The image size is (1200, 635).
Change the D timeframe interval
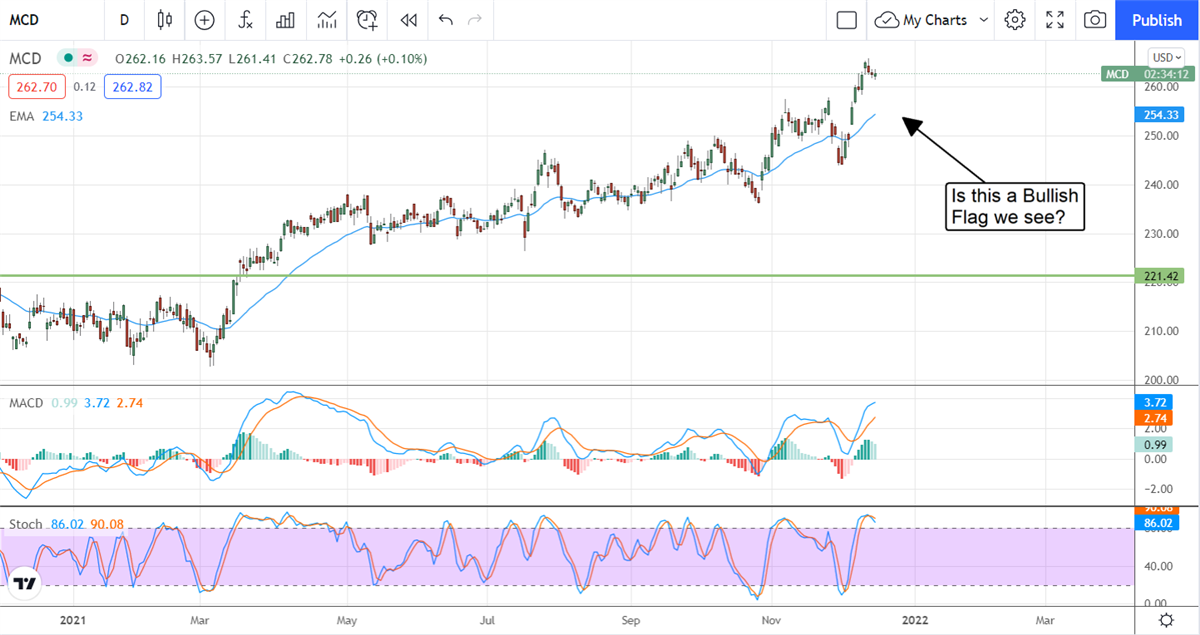124,20
